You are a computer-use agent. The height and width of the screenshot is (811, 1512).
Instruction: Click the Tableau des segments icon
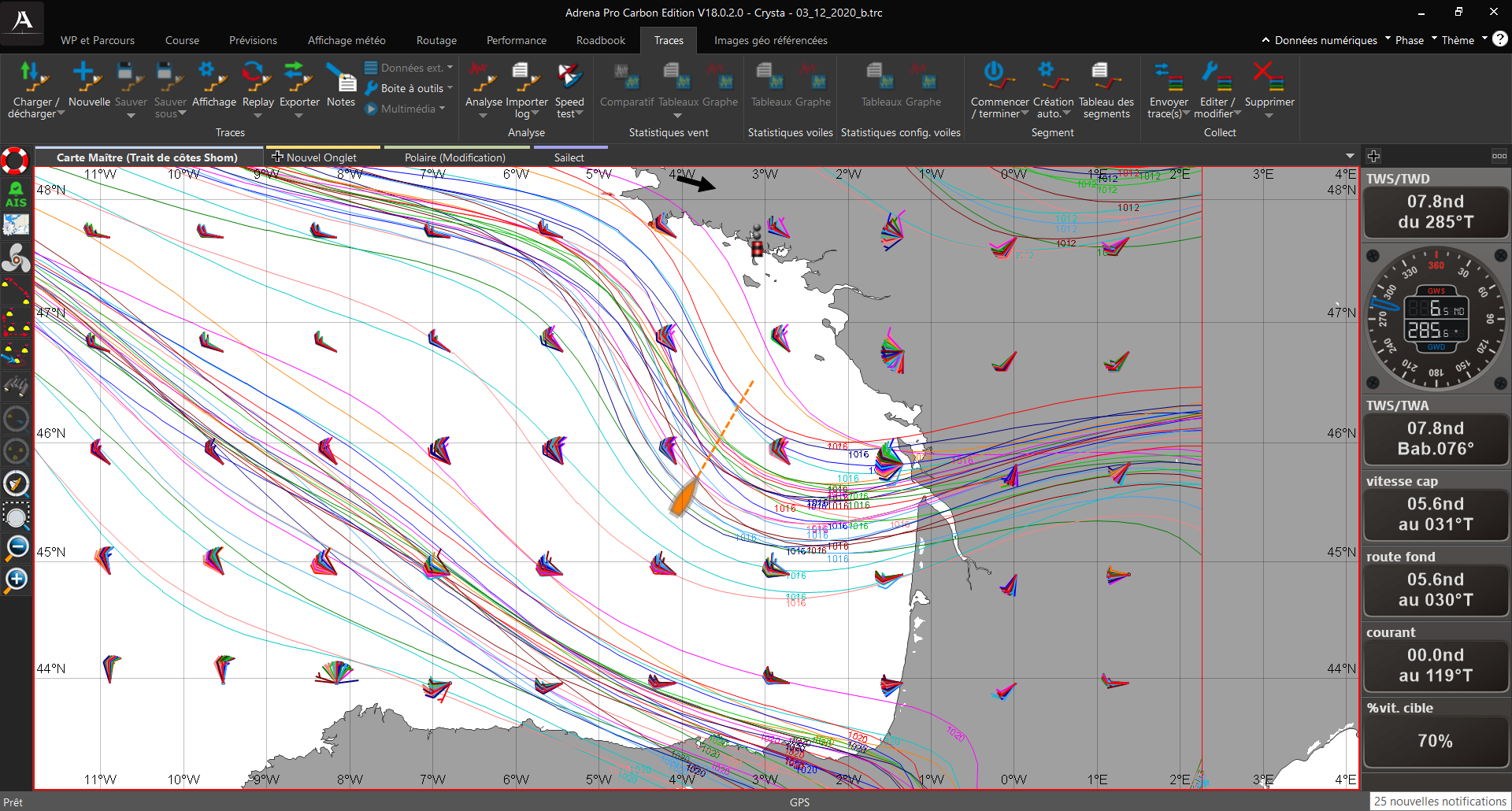coord(1106,77)
